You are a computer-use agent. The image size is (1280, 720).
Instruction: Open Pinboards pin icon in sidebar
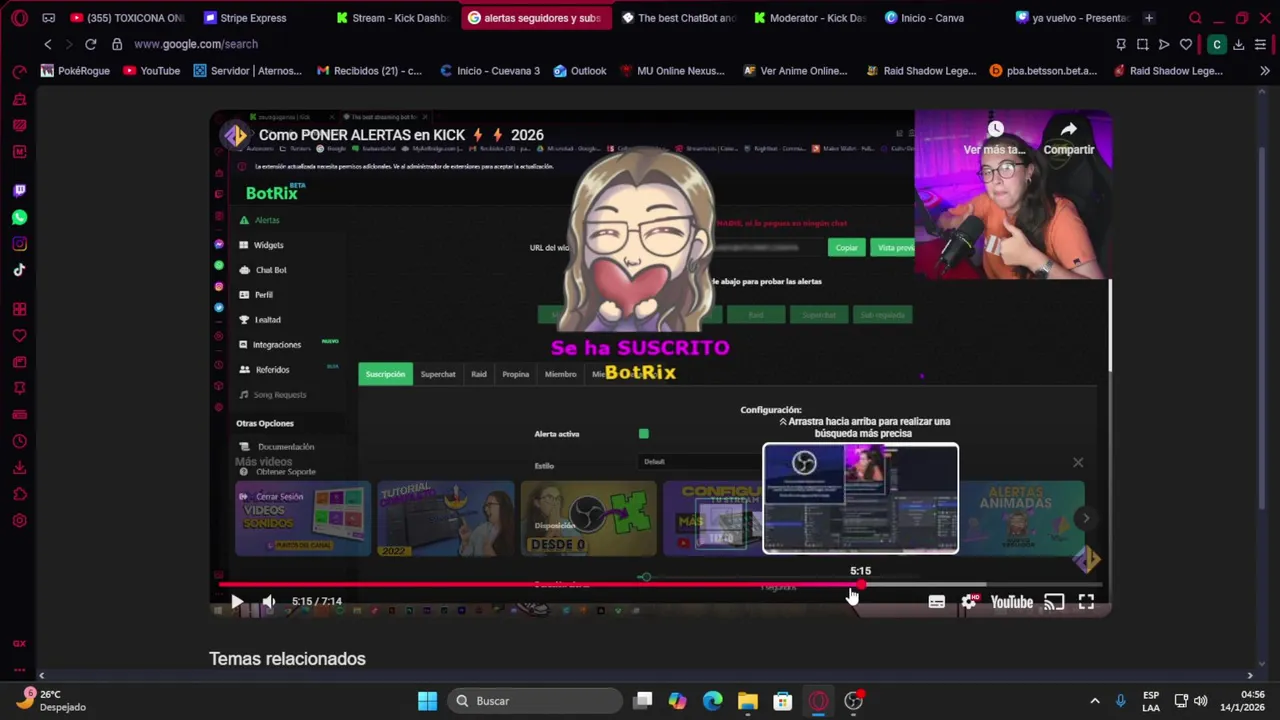(19, 388)
